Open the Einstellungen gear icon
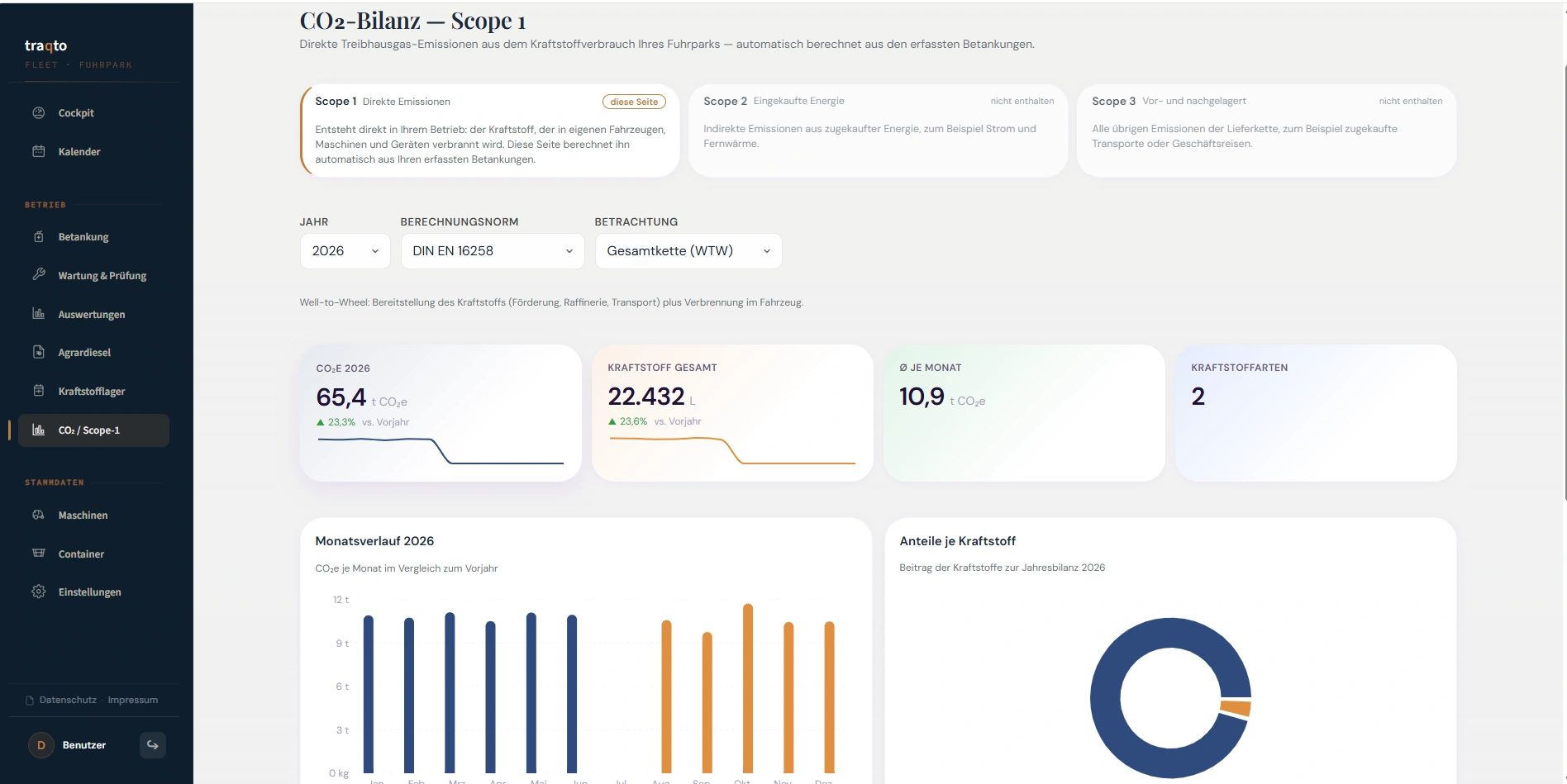Viewport: 1567px width, 784px height. click(38, 592)
